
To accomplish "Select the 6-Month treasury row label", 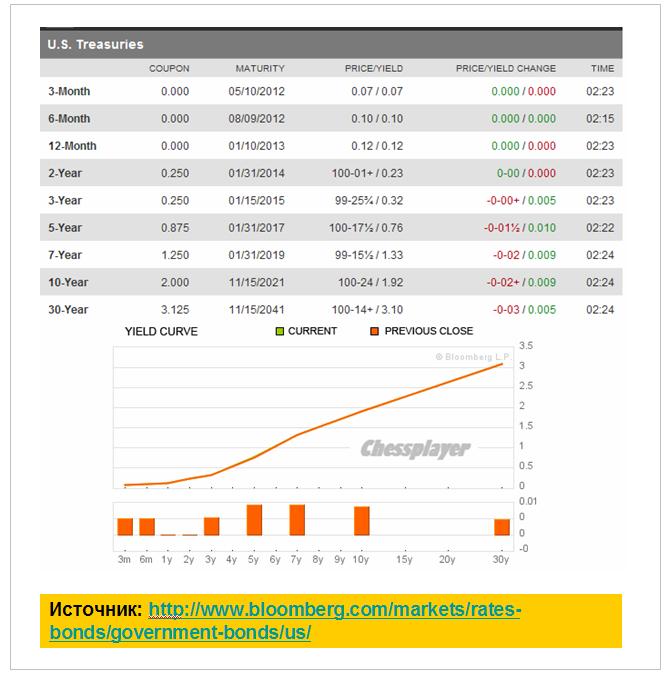I will (x=69, y=119).
